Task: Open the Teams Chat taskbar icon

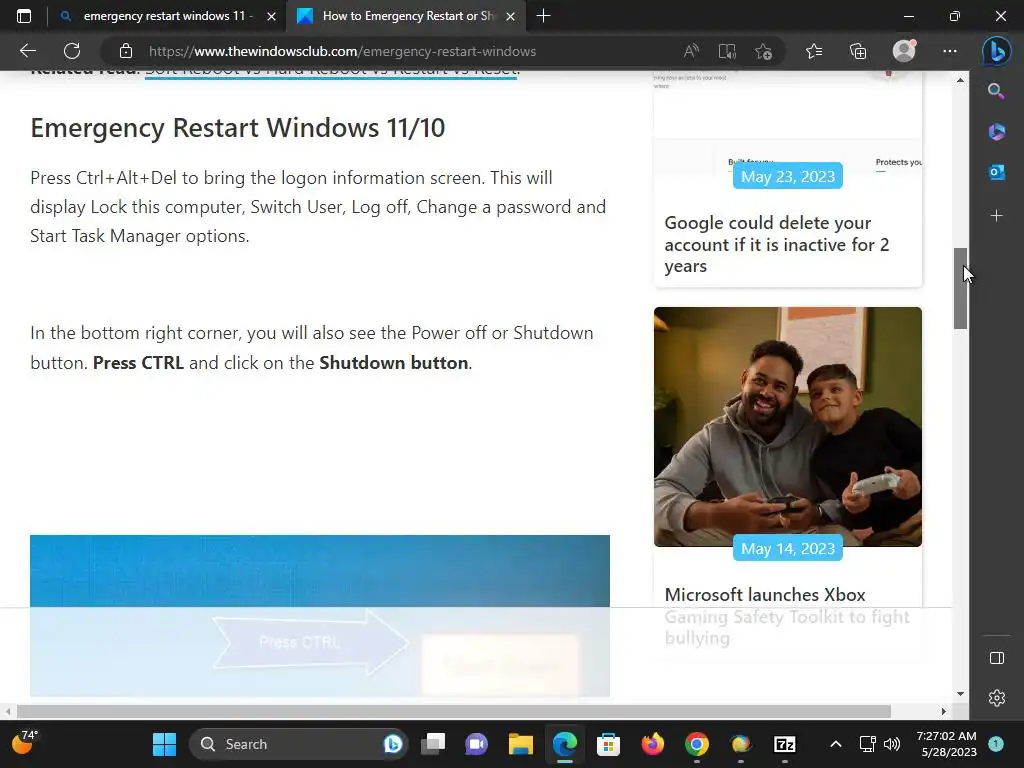Action: tap(477, 744)
